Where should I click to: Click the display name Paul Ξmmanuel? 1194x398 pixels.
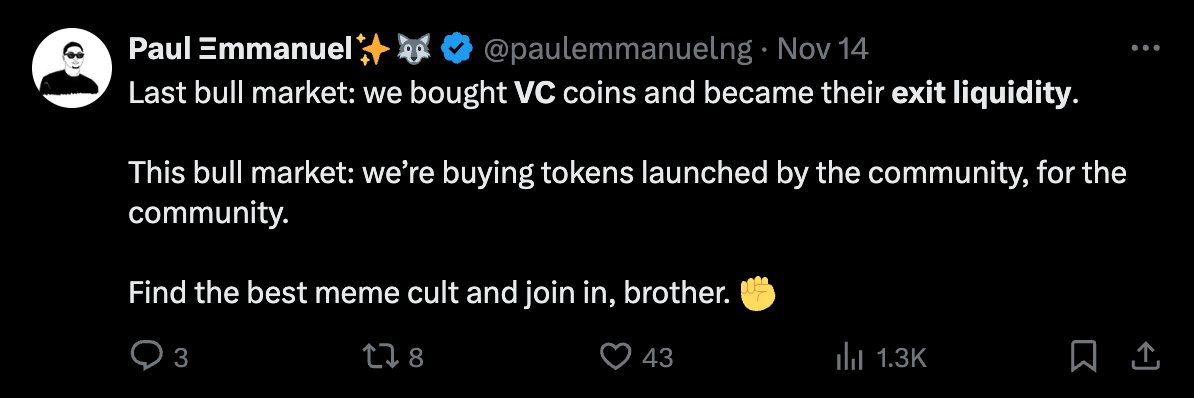(243, 49)
